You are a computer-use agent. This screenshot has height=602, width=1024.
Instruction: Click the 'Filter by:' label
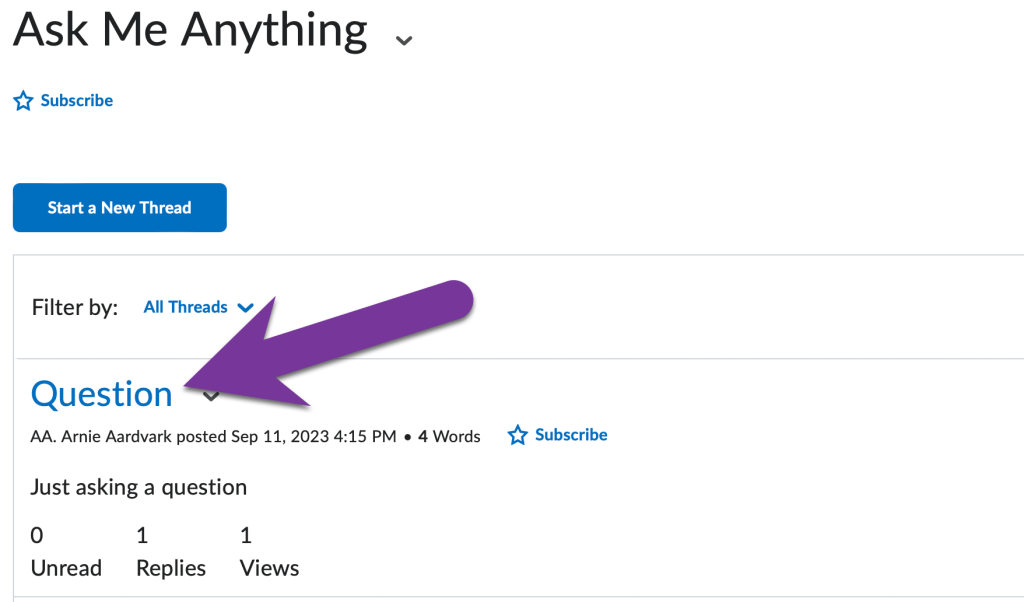click(75, 307)
